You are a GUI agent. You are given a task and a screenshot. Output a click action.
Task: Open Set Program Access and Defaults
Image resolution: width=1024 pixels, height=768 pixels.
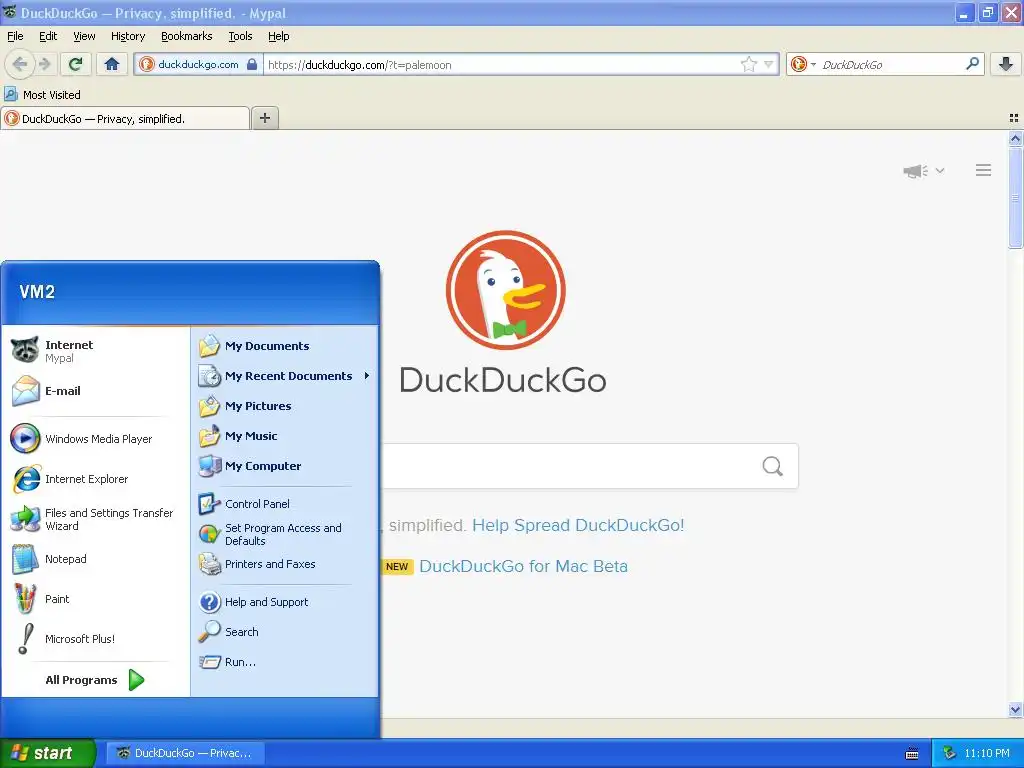tap(284, 534)
